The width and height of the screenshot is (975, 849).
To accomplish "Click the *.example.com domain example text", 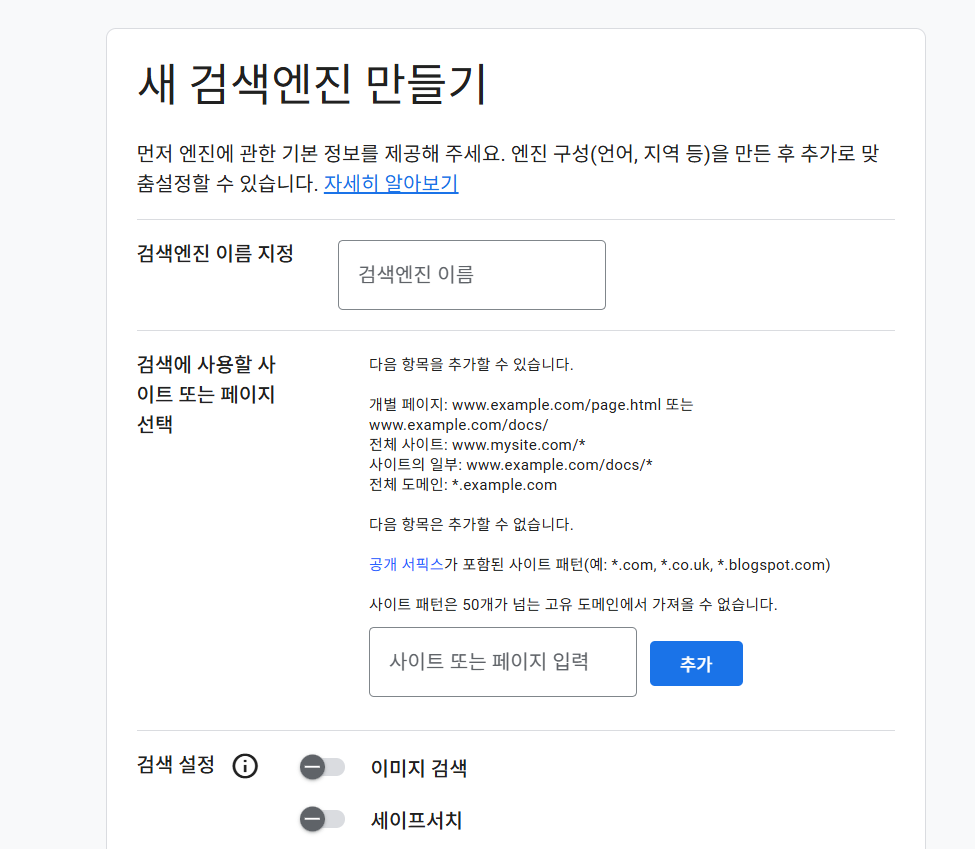I will click(x=504, y=485).
